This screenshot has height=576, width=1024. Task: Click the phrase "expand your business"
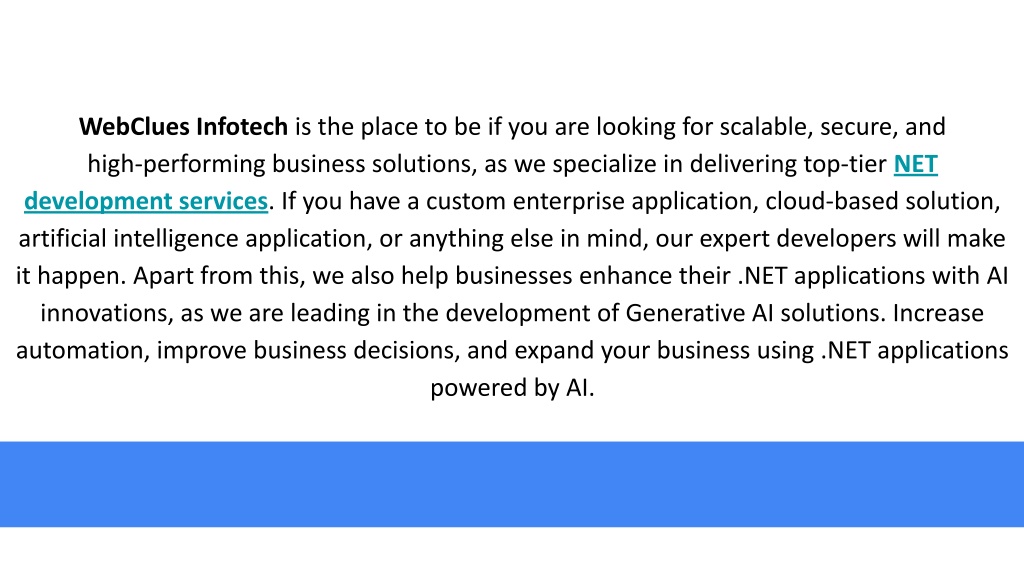tap(632, 350)
